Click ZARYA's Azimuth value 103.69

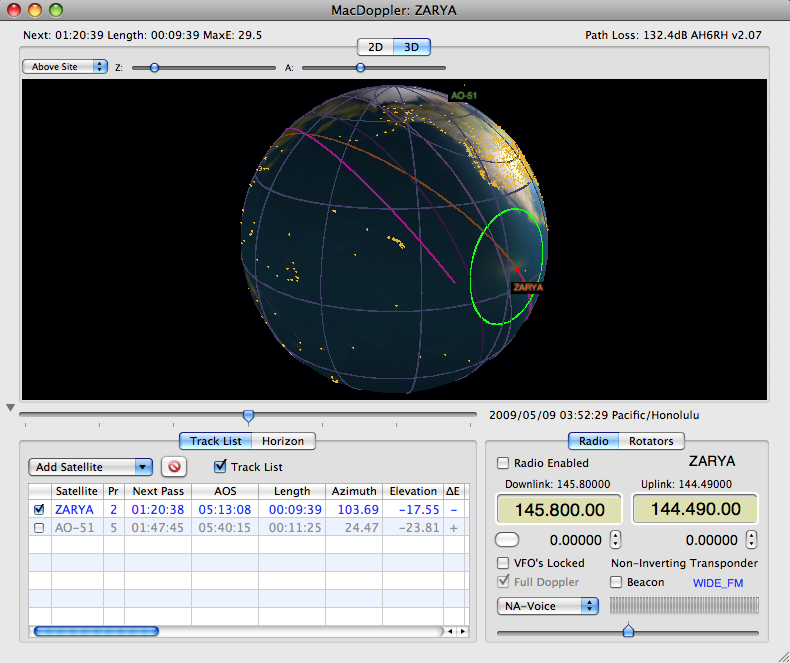(x=358, y=509)
